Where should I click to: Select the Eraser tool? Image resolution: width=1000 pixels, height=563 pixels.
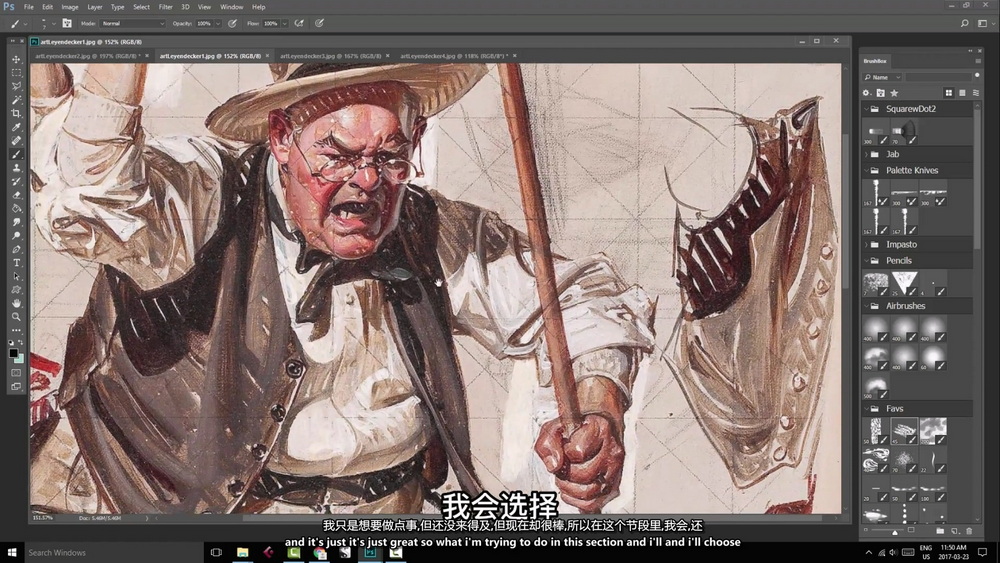[x=16, y=195]
